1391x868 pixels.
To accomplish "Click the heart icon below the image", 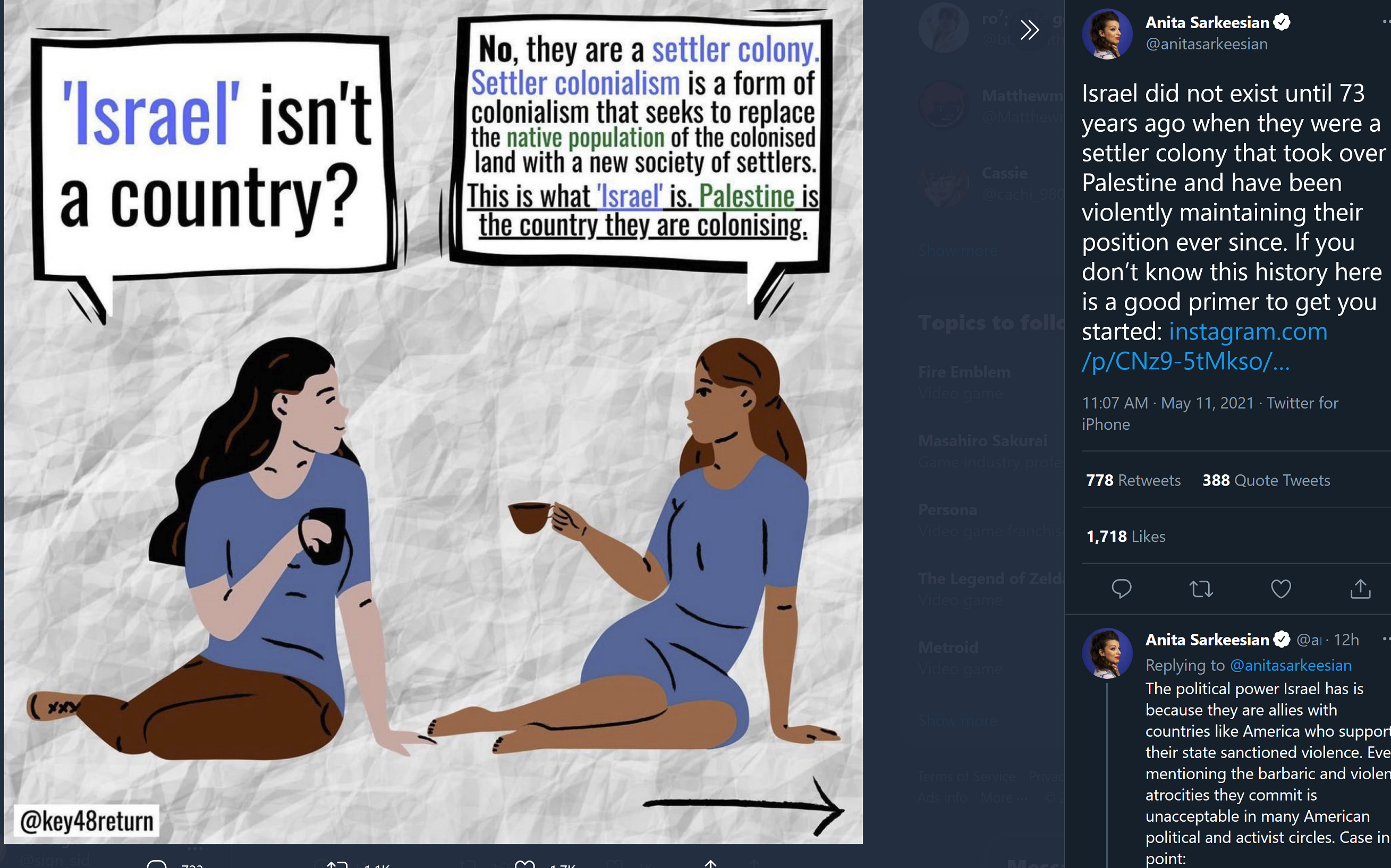I will pos(524,863).
